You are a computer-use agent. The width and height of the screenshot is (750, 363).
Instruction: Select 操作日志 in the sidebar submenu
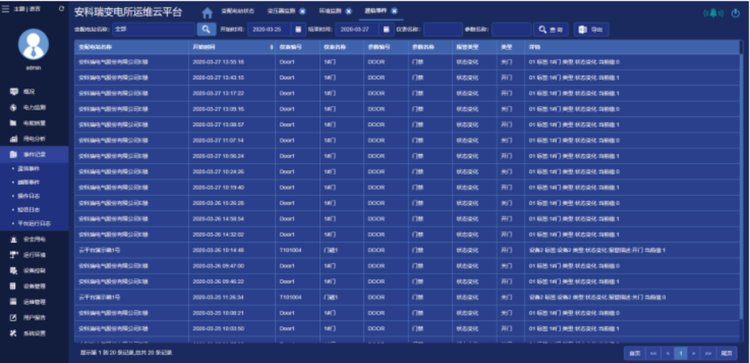[32, 196]
